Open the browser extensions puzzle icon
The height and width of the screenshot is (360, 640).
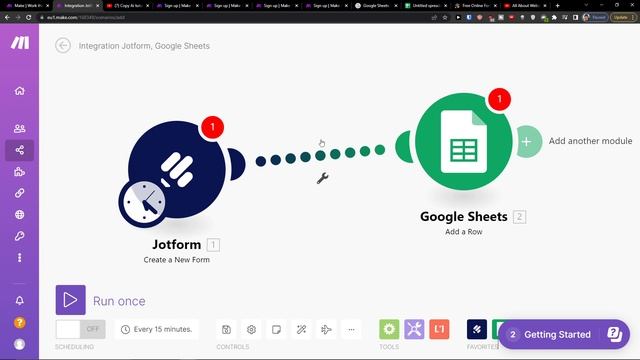(x=554, y=18)
